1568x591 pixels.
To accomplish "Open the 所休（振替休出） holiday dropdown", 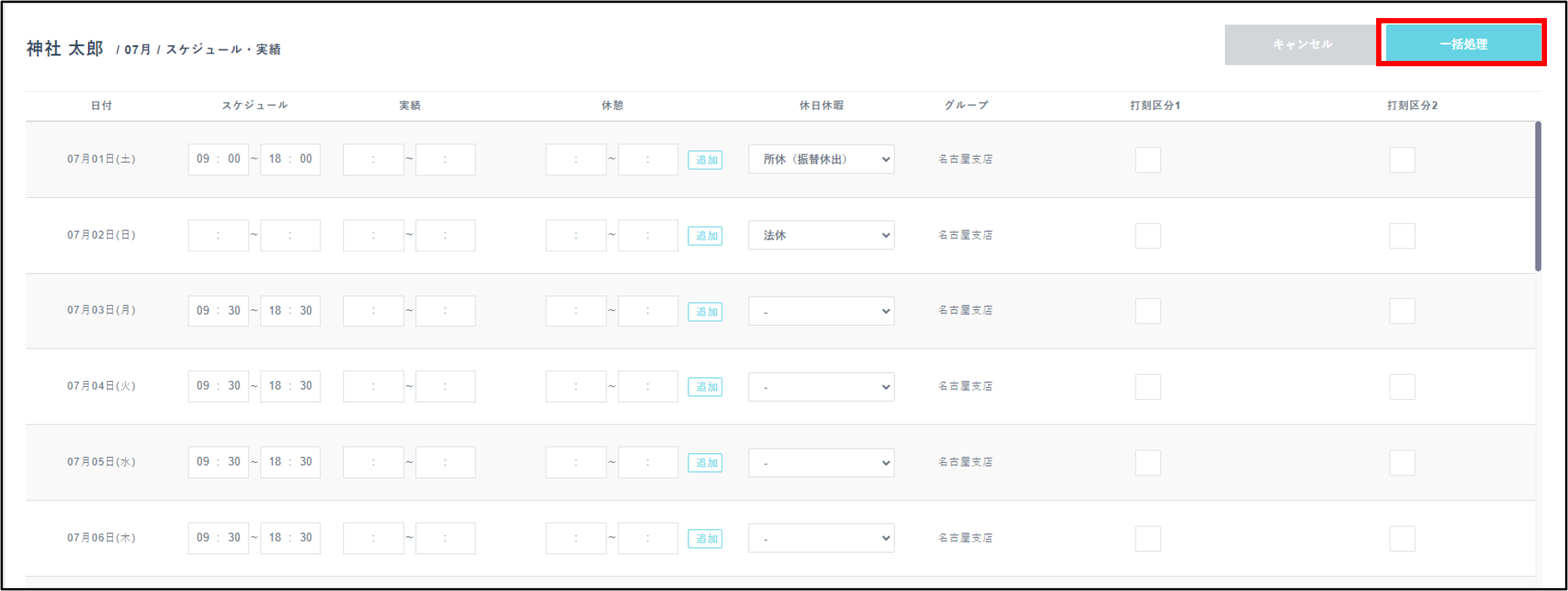I will coord(821,160).
